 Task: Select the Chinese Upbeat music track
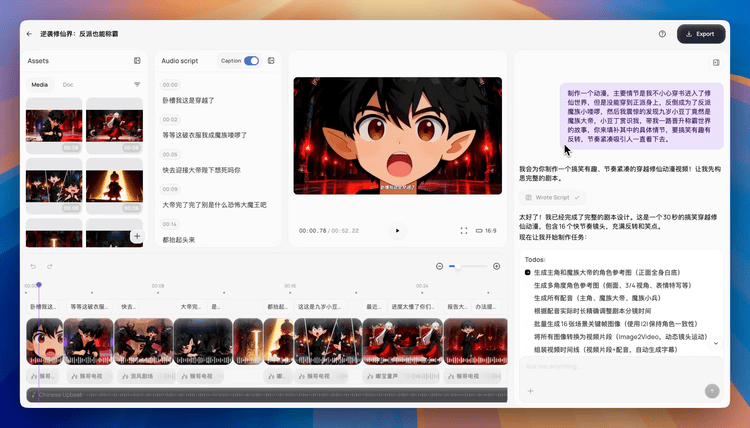tap(266, 395)
